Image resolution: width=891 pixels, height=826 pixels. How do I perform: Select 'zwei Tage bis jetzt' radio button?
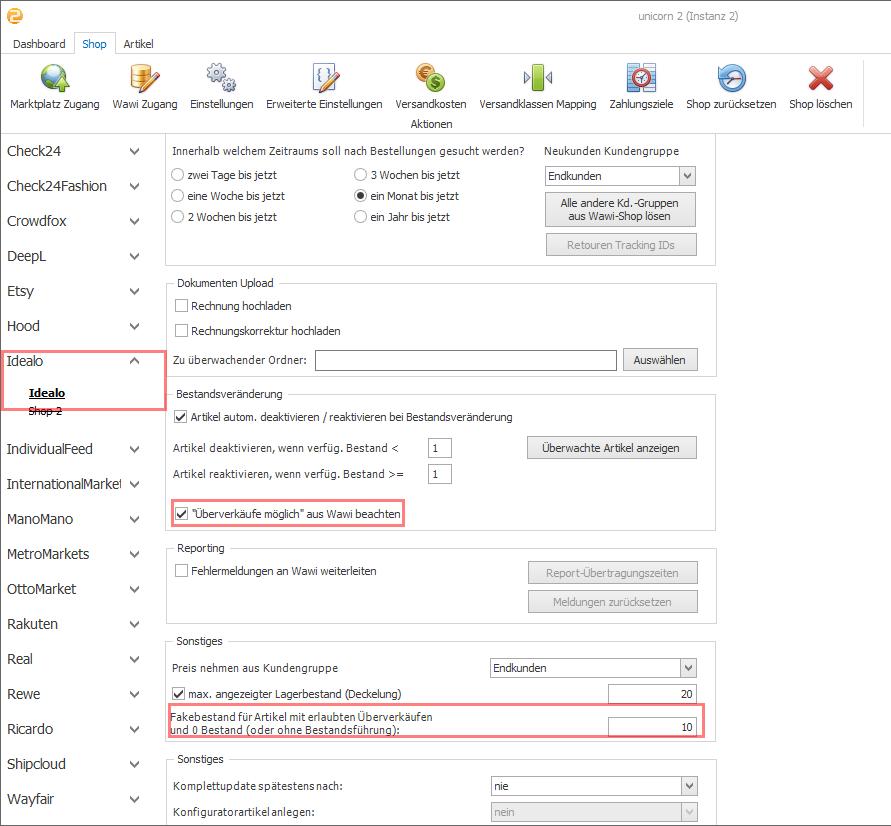[177, 175]
